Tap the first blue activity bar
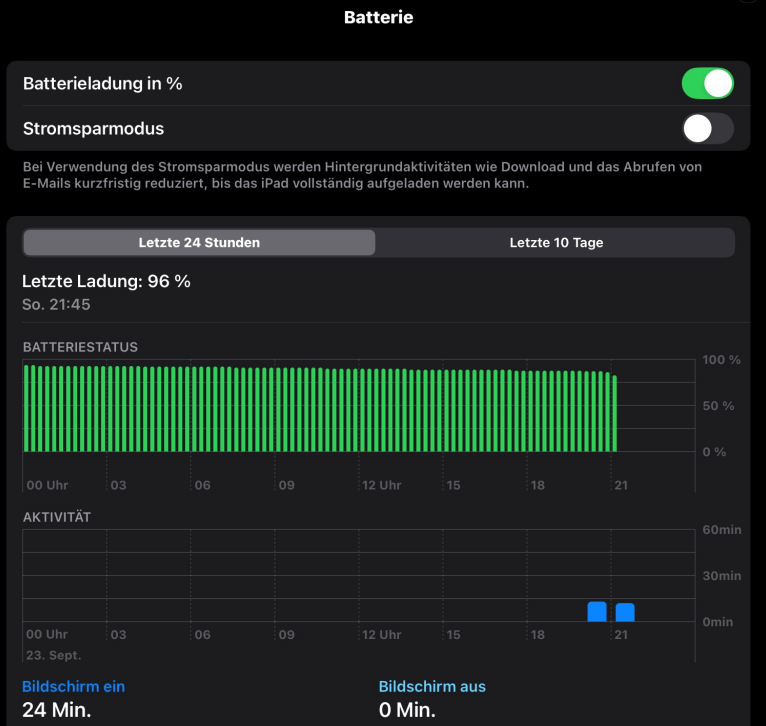Viewport: 766px width, 726px height. click(x=597, y=612)
